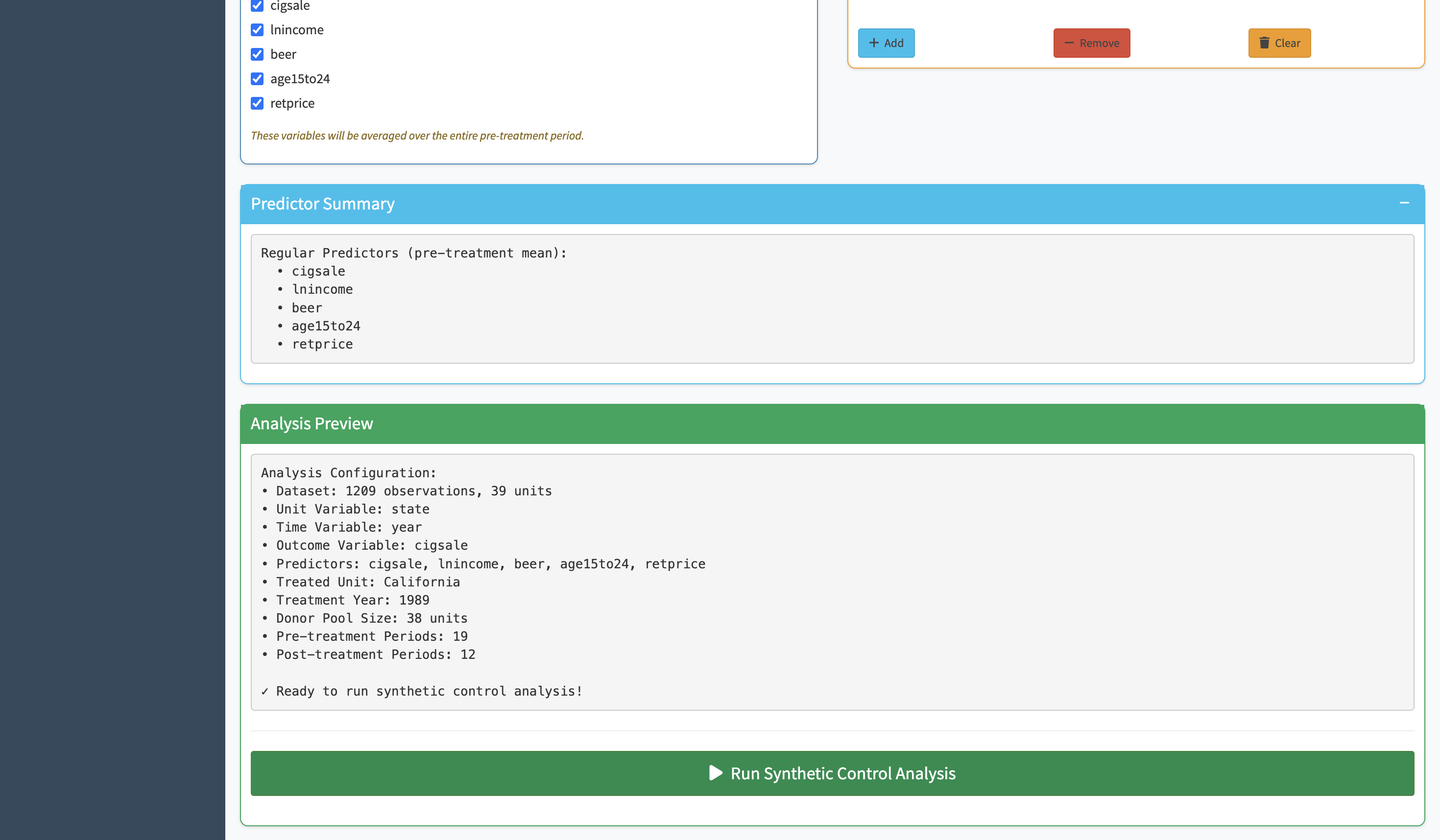
Task: Click the retprice checkbox label text
Action: 292,103
